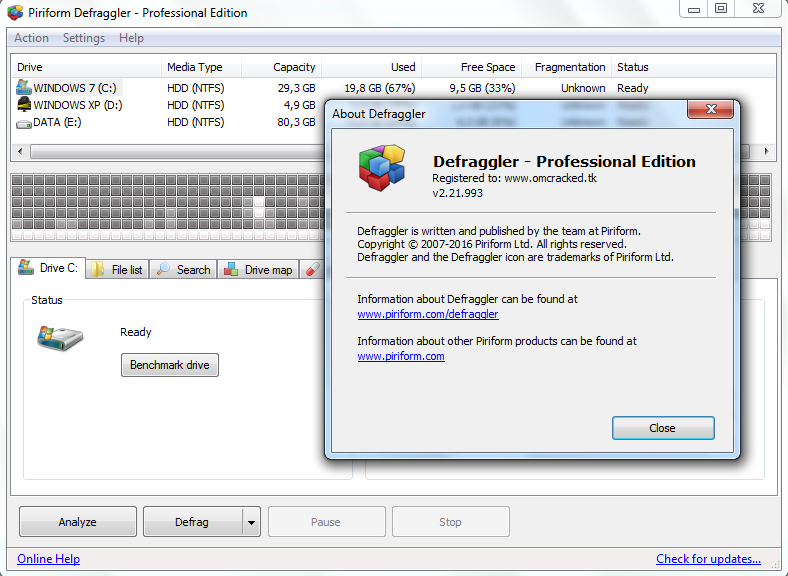The image size is (788, 576).
Task: Click the Check for updates link
Action: pyautogui.click(x=708, y=559)
